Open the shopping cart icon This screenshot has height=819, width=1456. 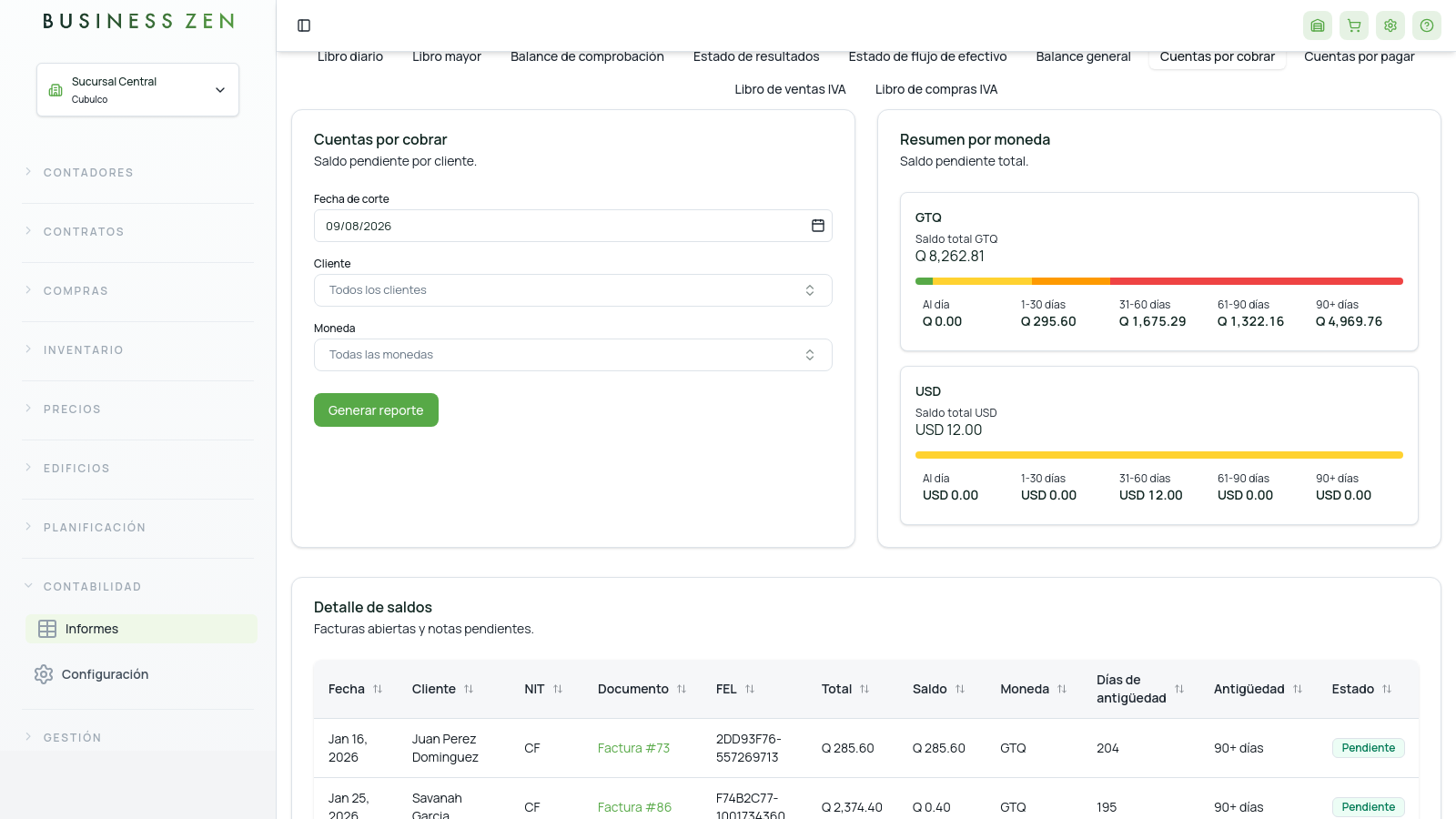[x=1353, y=25]
